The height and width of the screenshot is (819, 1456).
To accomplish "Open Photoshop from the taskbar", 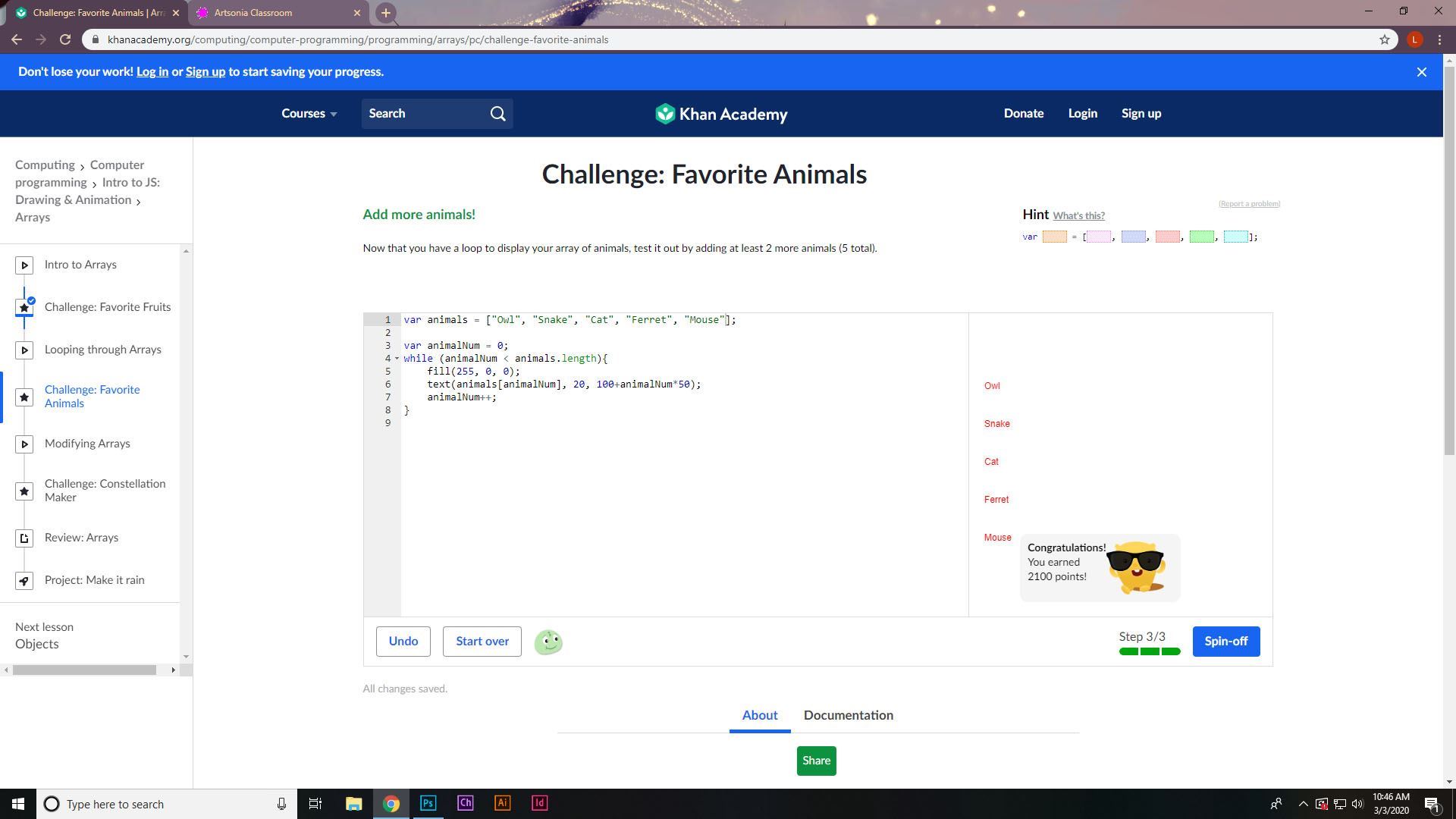I will (428, 803).
